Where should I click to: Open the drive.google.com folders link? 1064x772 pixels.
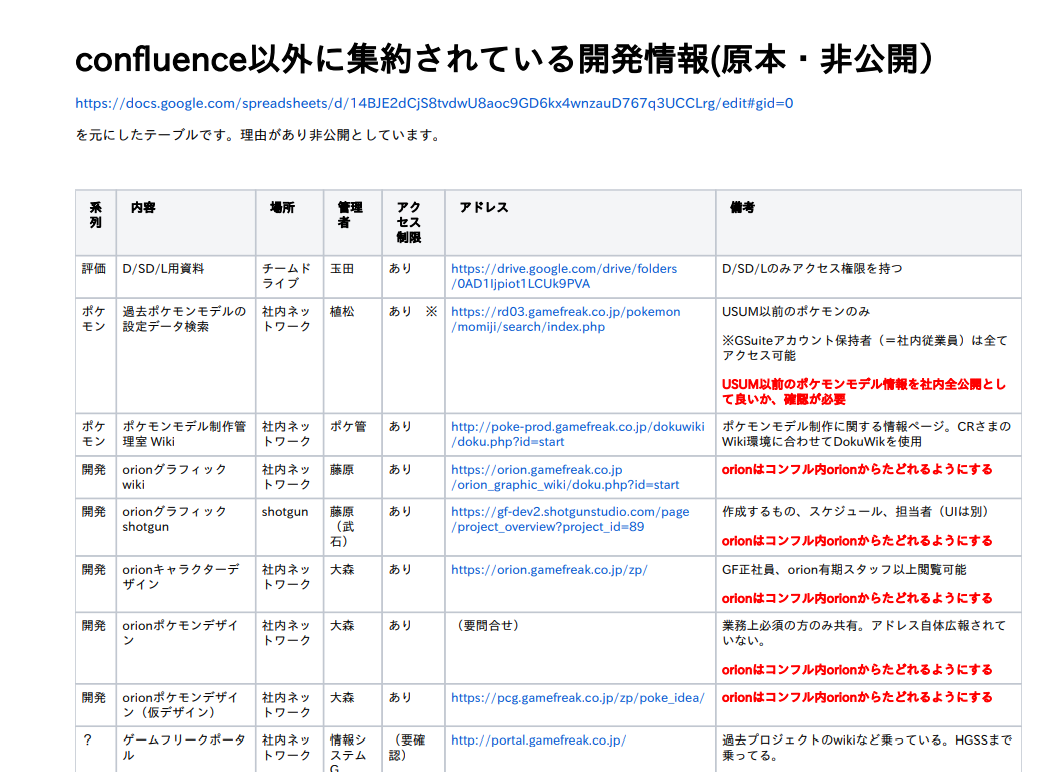pyautogui.click(x=564, y=276)
